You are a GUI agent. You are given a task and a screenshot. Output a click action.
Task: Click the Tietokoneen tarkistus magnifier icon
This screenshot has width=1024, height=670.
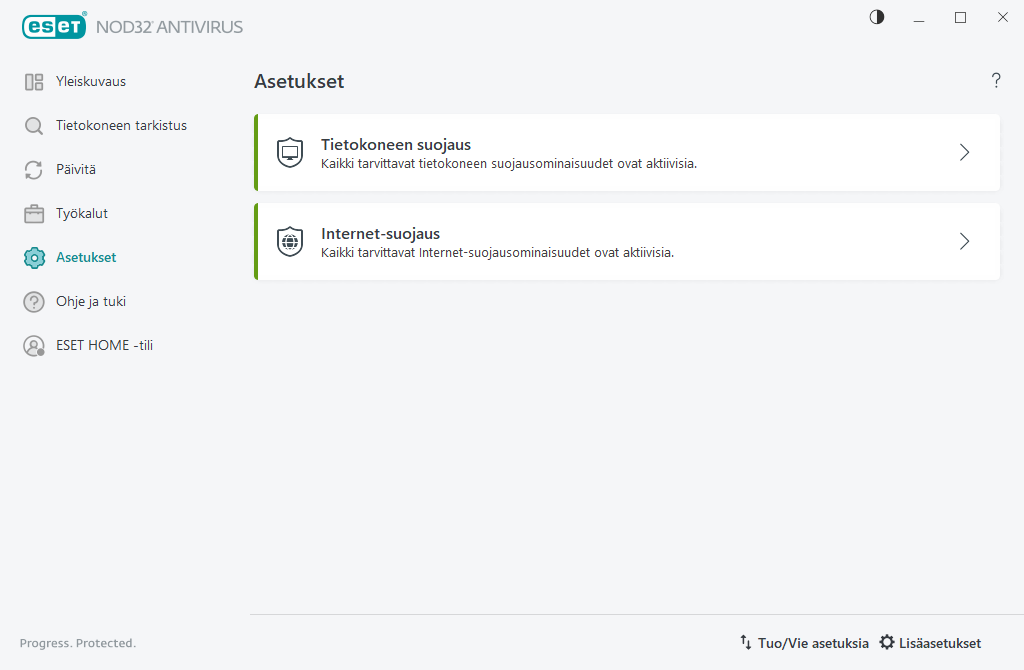(34, 126)
